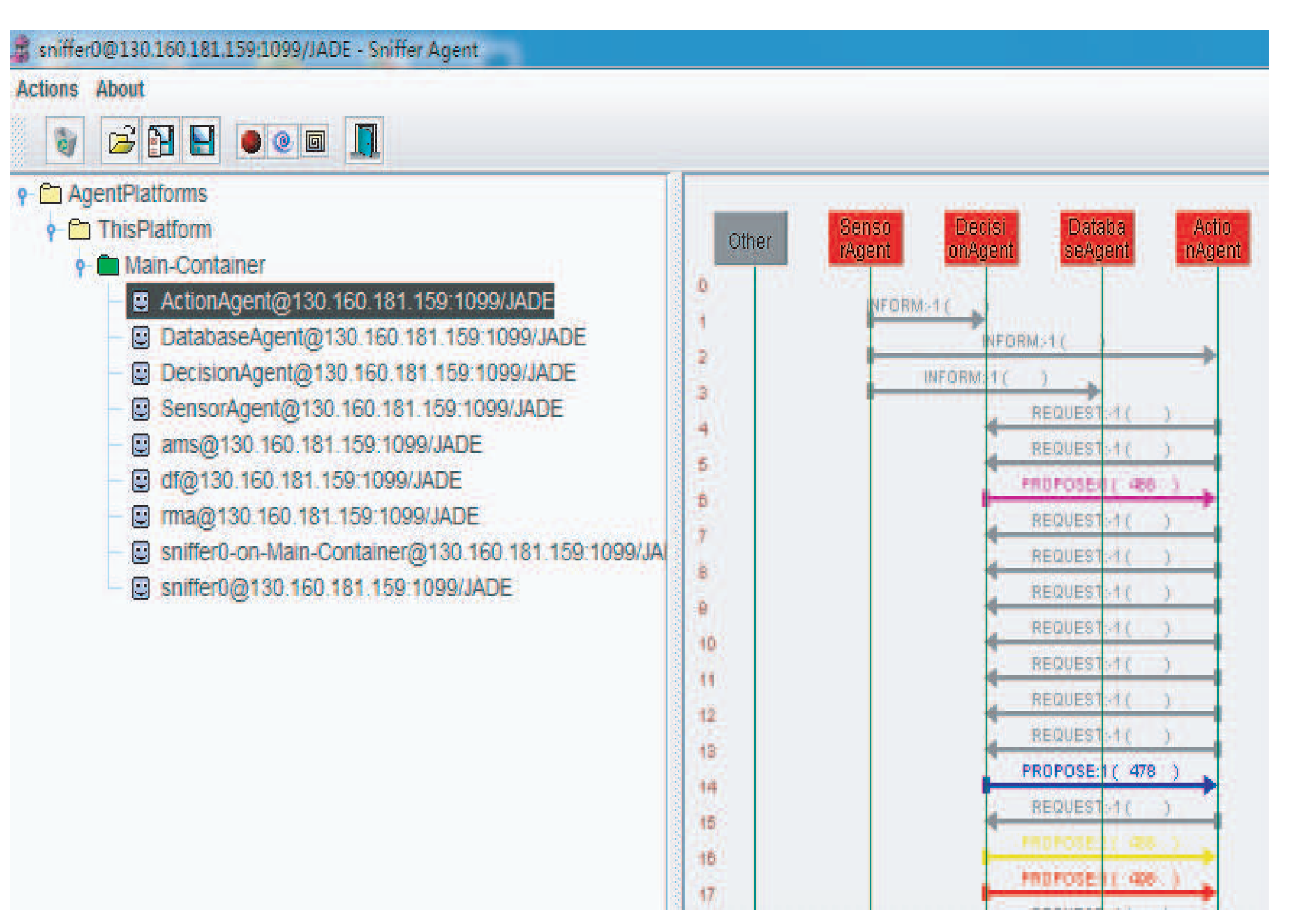Collapse the Main-Container tree node
Screen dimensions: 1293x924
coord(80,266)
